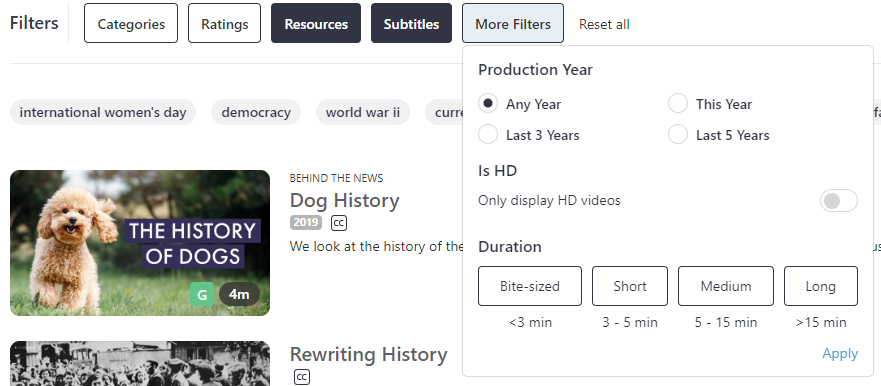Screen dimensions: 881x386
Task: Click the Reset all link
Action: [x=604, y=24]
